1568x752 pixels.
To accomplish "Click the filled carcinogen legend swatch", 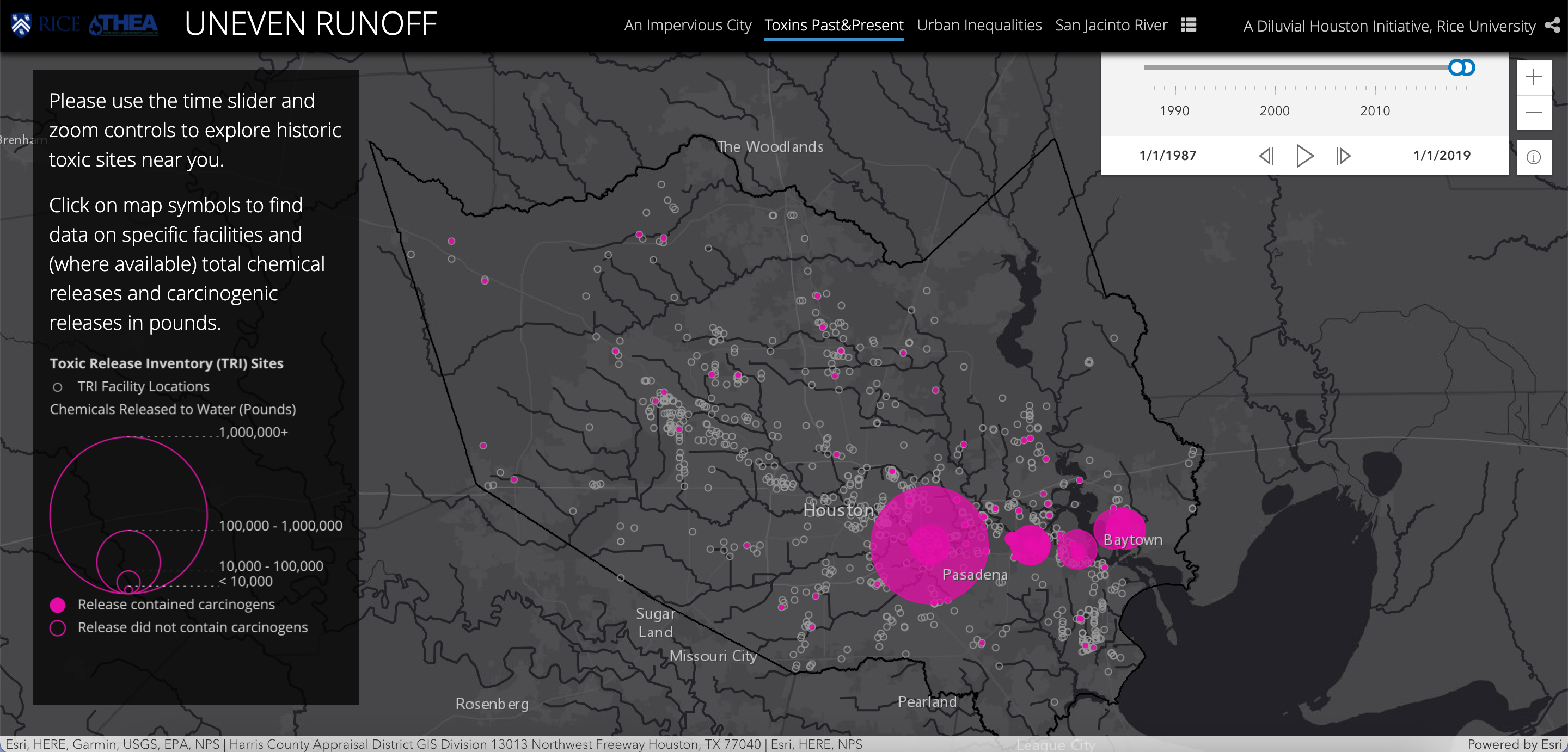I will point(58,605).
